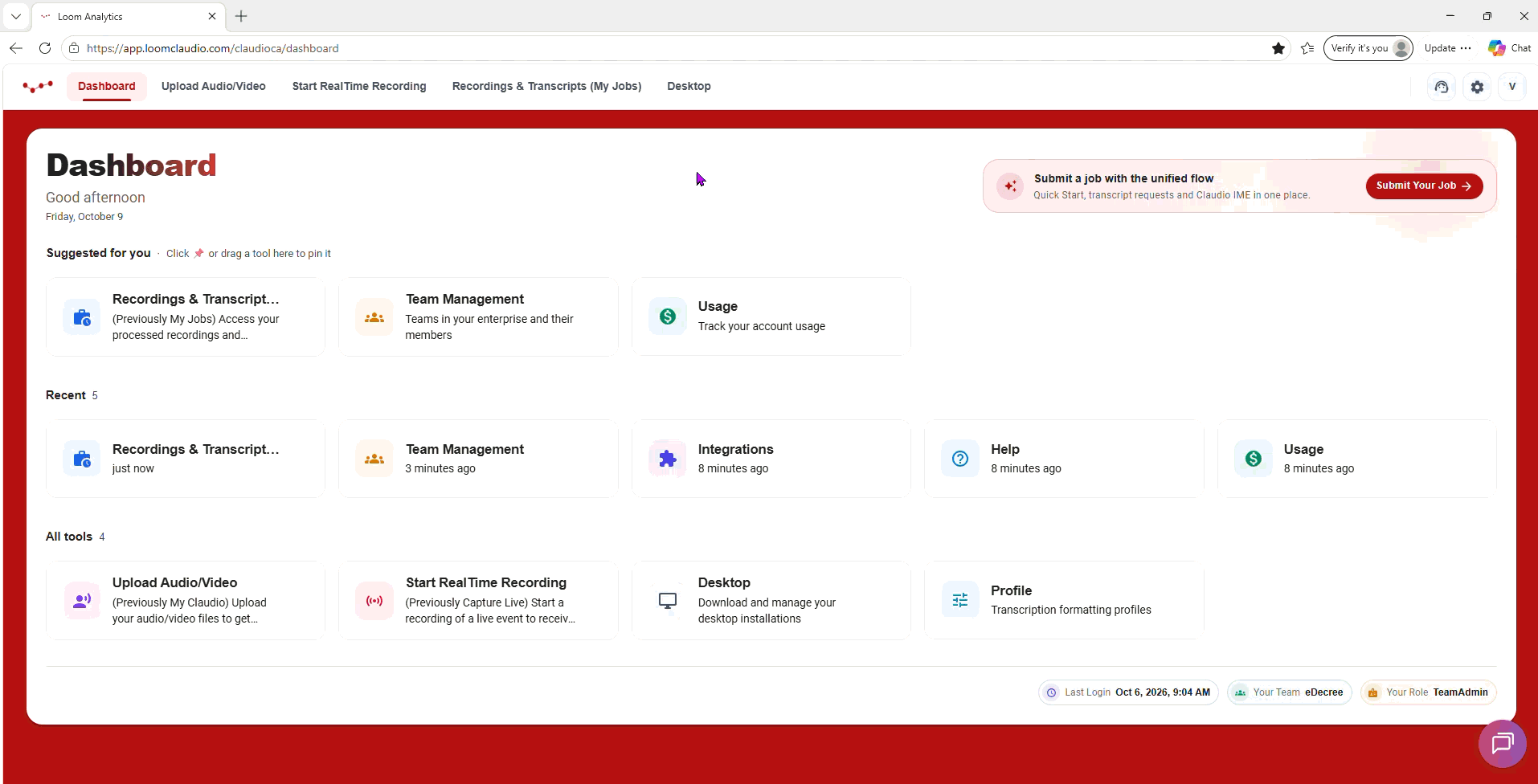Open Recordings & Transcripts (My Jobs) tab
1538x784 pixels.
pyautogui.click(x=546, y=86)
